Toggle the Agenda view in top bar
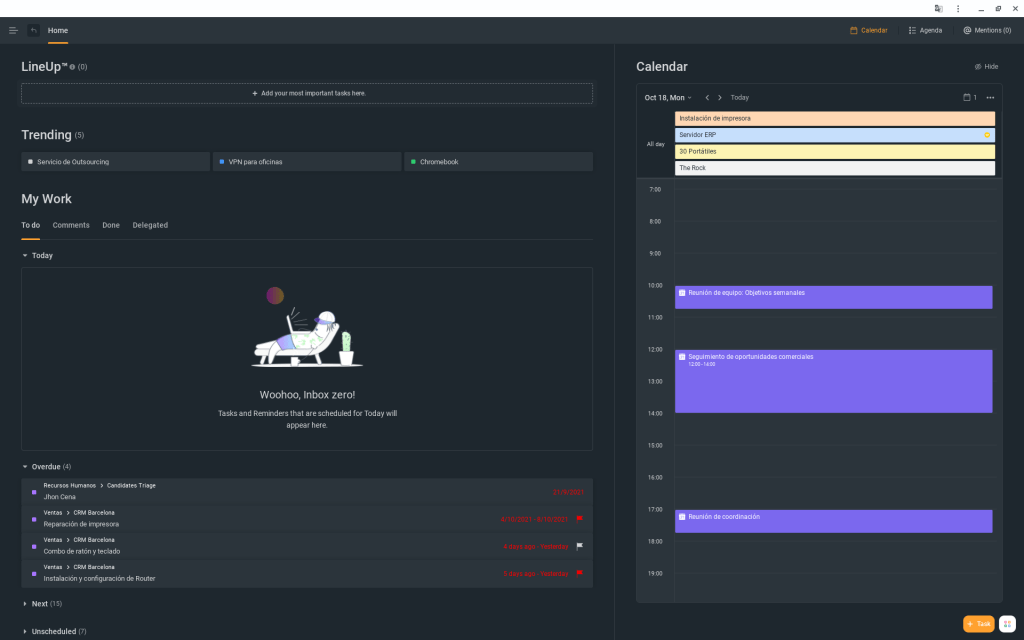Viewport: 1024px width, 640px height. pos(925,30)
